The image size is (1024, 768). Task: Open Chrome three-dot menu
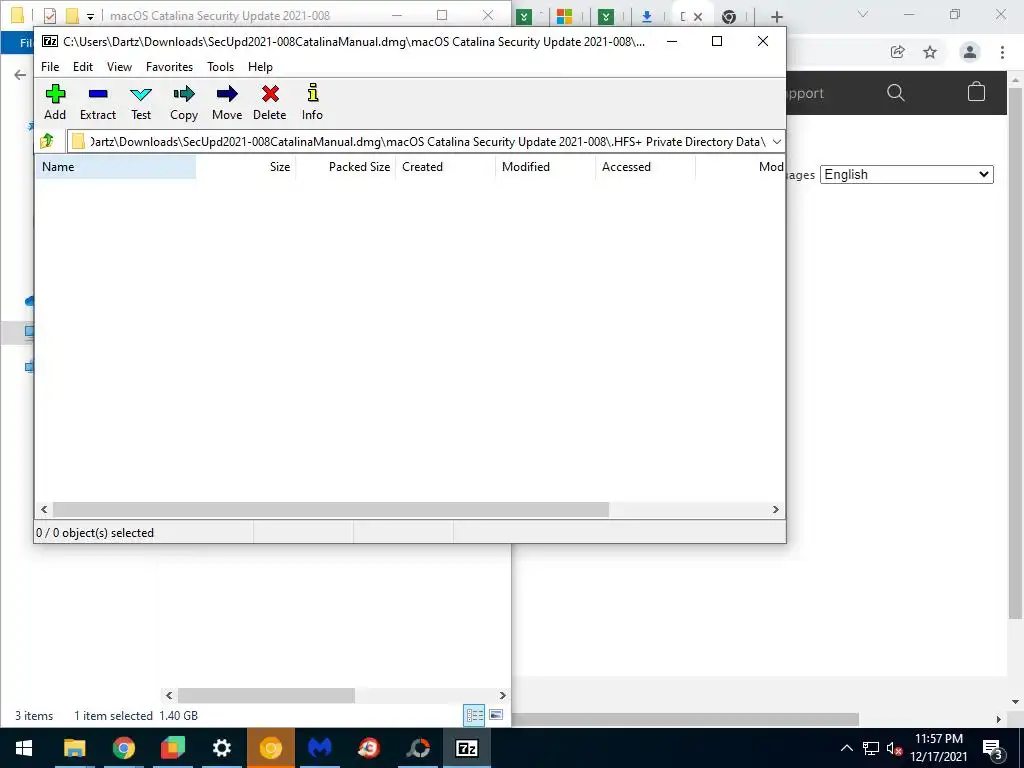[1002, 52]
